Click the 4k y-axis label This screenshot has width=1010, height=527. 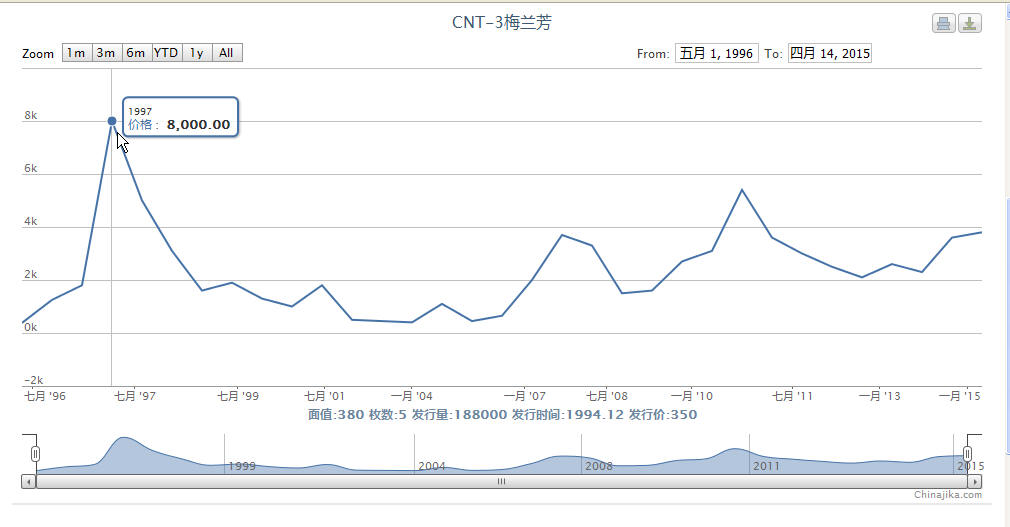pos(31,222)
